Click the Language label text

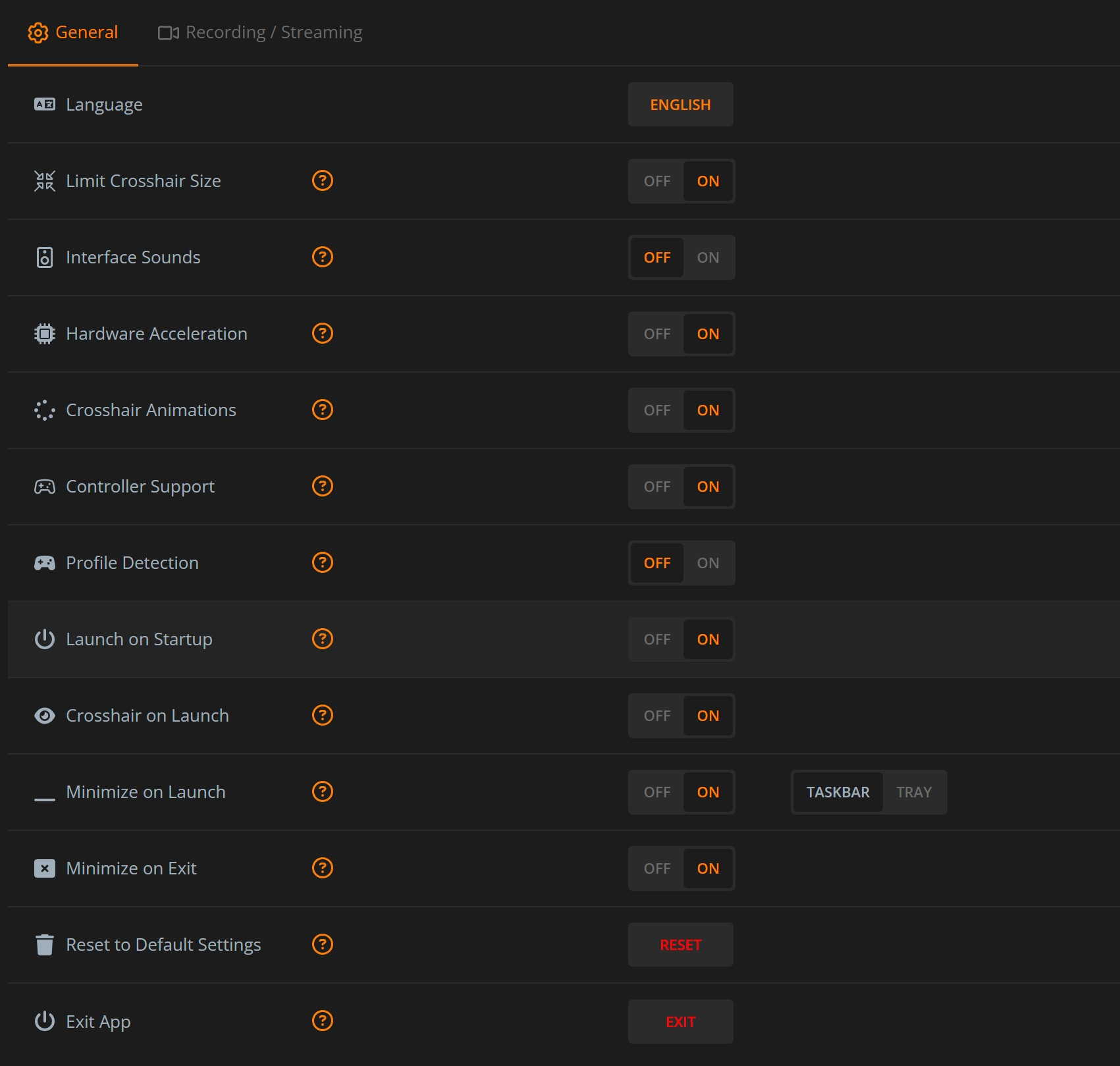pyautogui.click(x=104, y=105)
